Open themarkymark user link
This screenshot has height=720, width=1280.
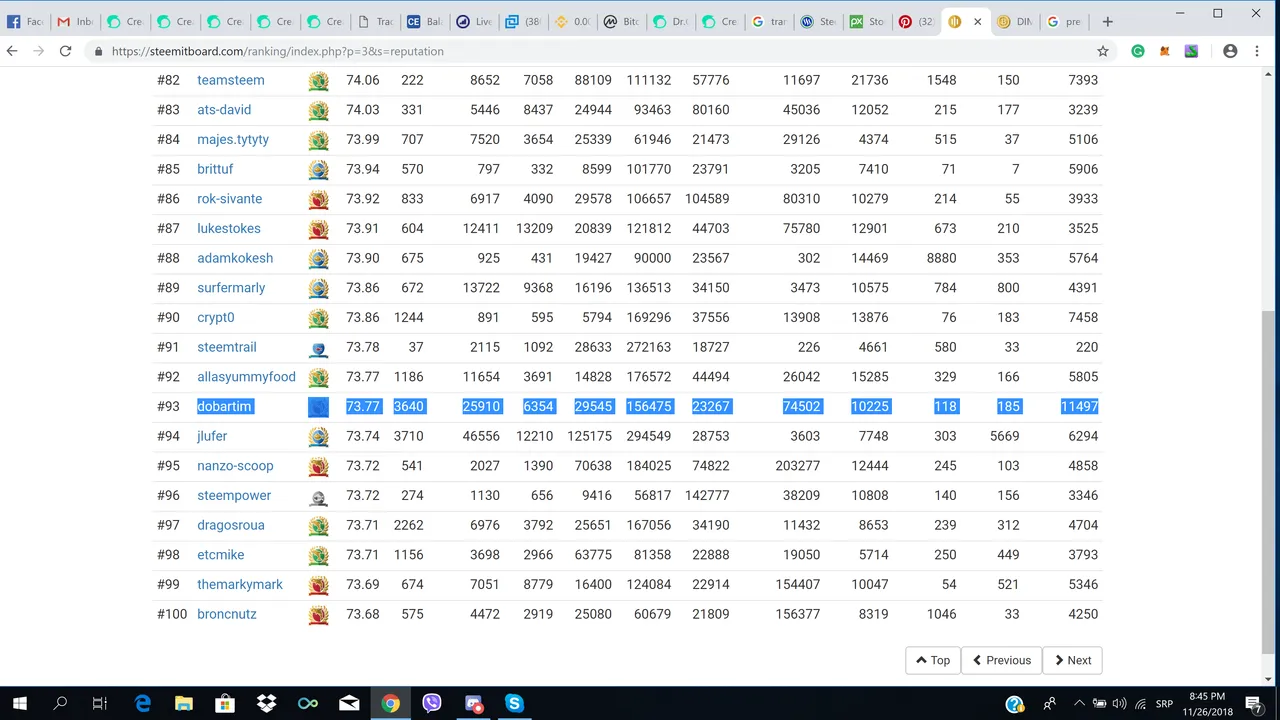pyautogui.click(x=240, y=584)
